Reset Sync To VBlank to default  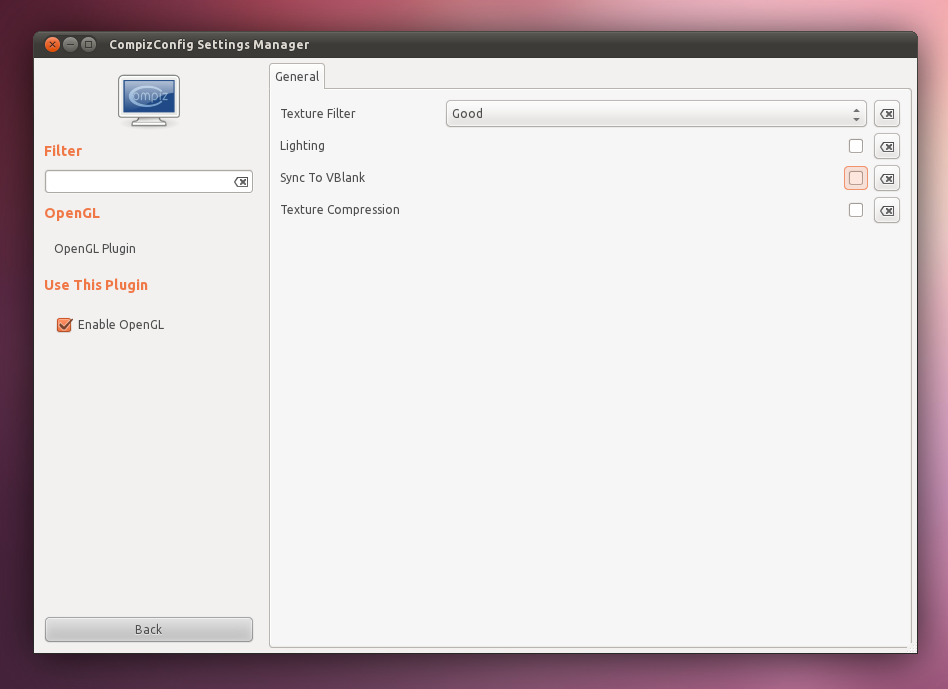point(886,178)
